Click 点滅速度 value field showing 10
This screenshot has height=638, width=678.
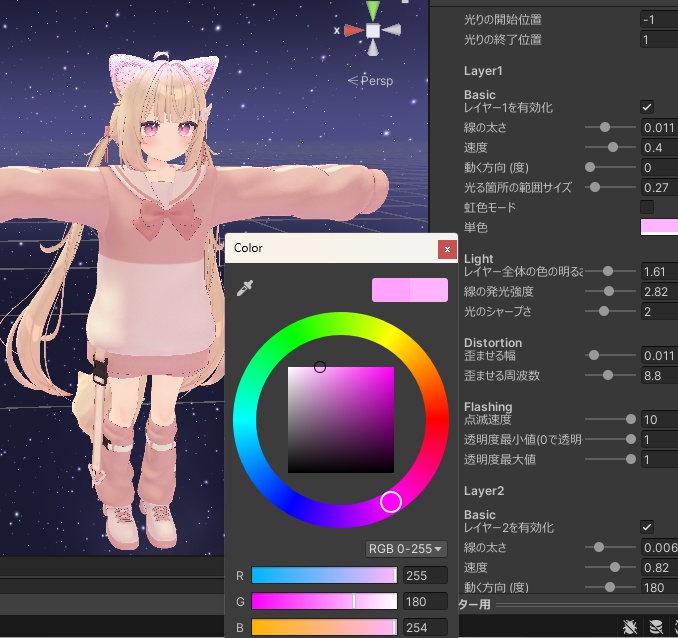(659, 419)
